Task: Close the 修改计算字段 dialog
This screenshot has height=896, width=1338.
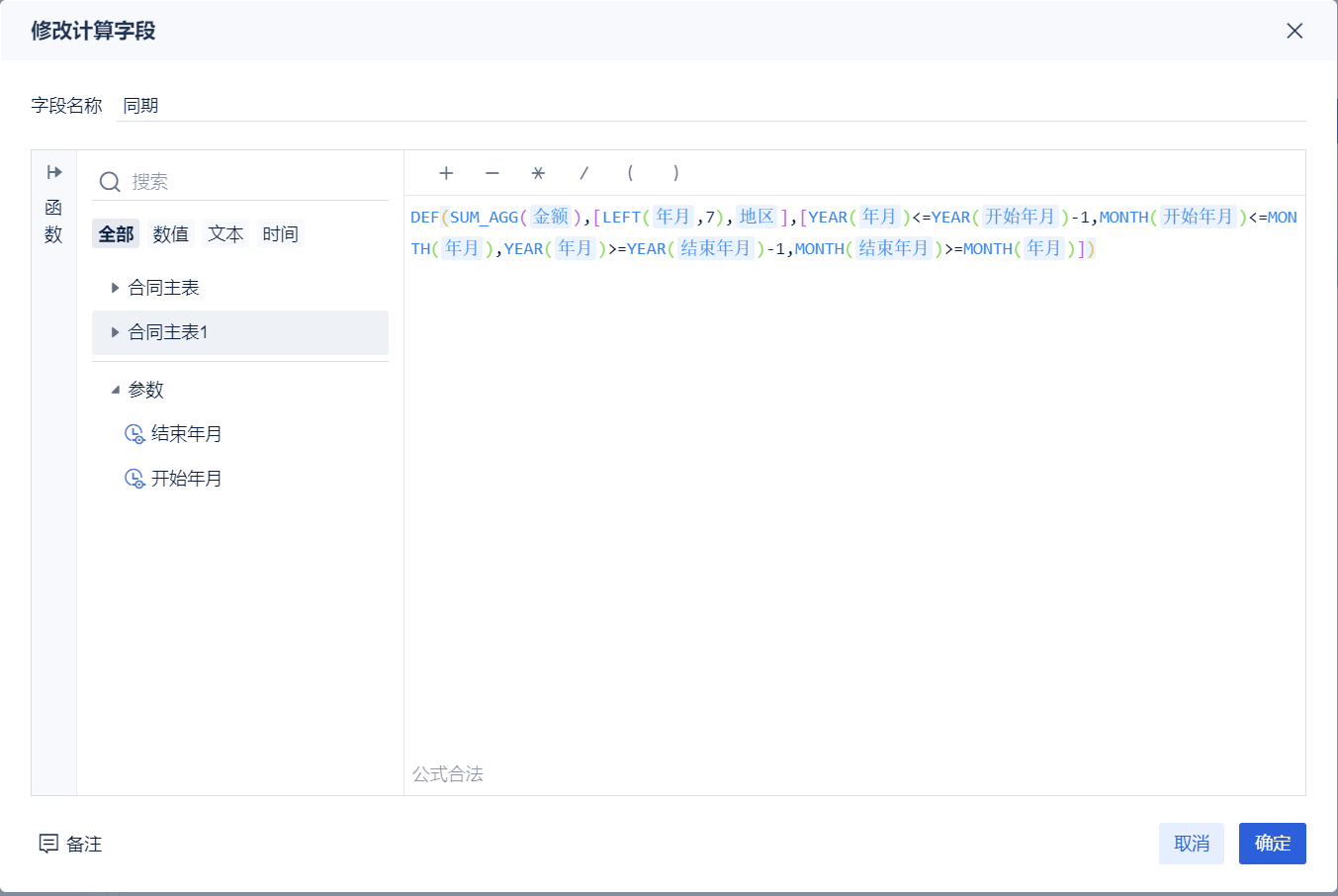Action: coord(1294,31)
